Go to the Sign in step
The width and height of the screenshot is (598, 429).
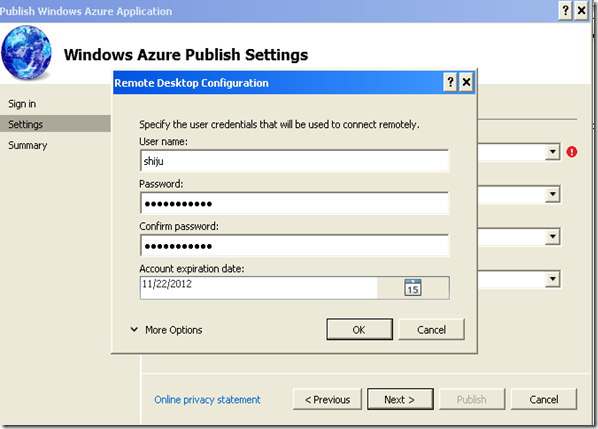coord(22,104)
